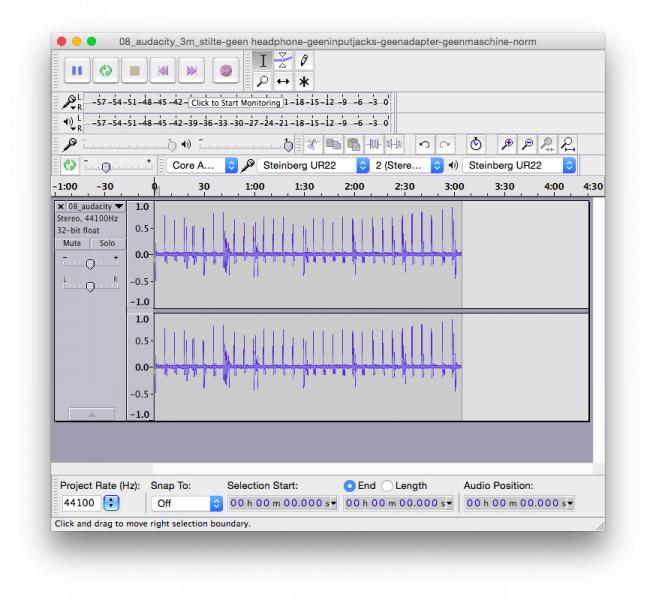Select the Length radio button

[387, 486]
